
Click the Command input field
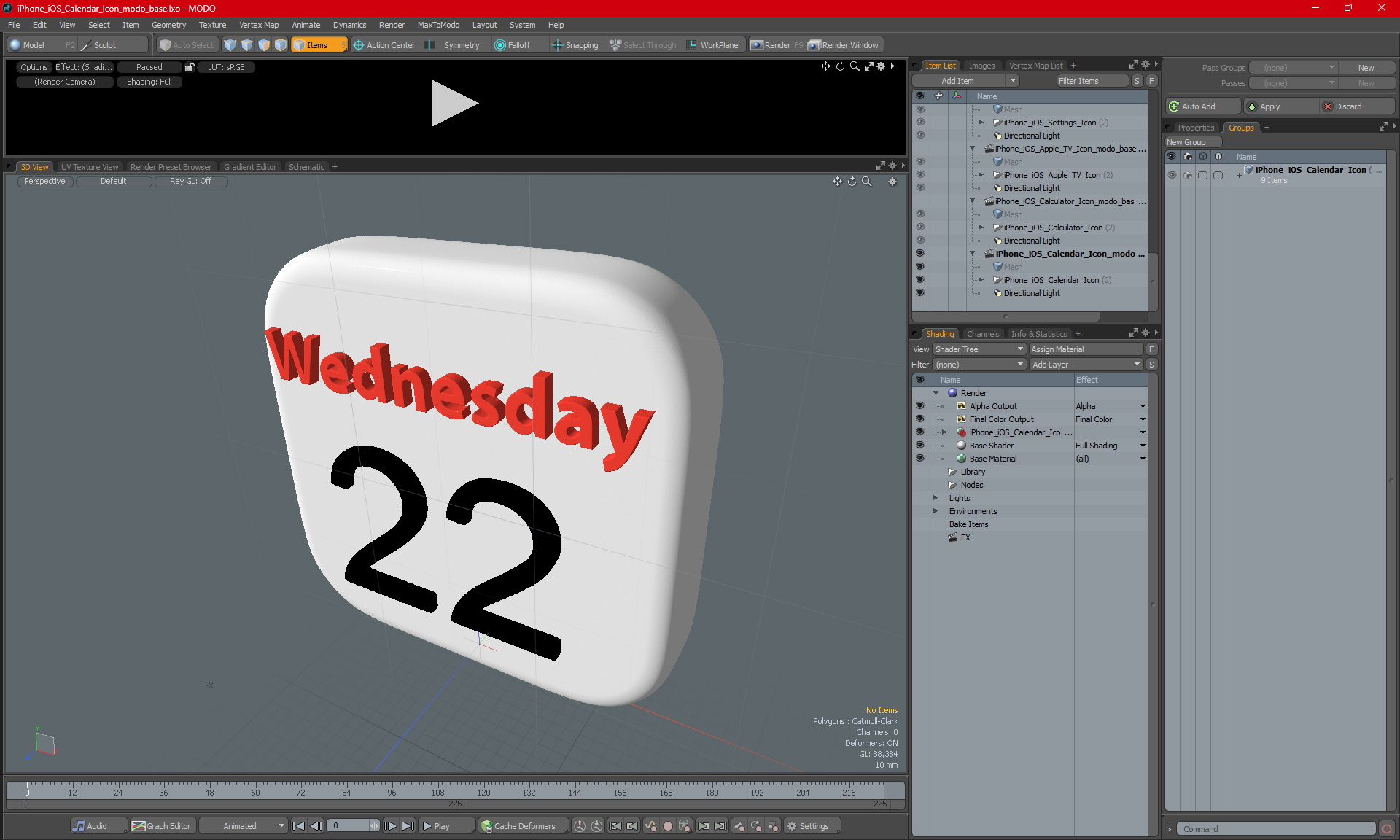coord(1277,829)
